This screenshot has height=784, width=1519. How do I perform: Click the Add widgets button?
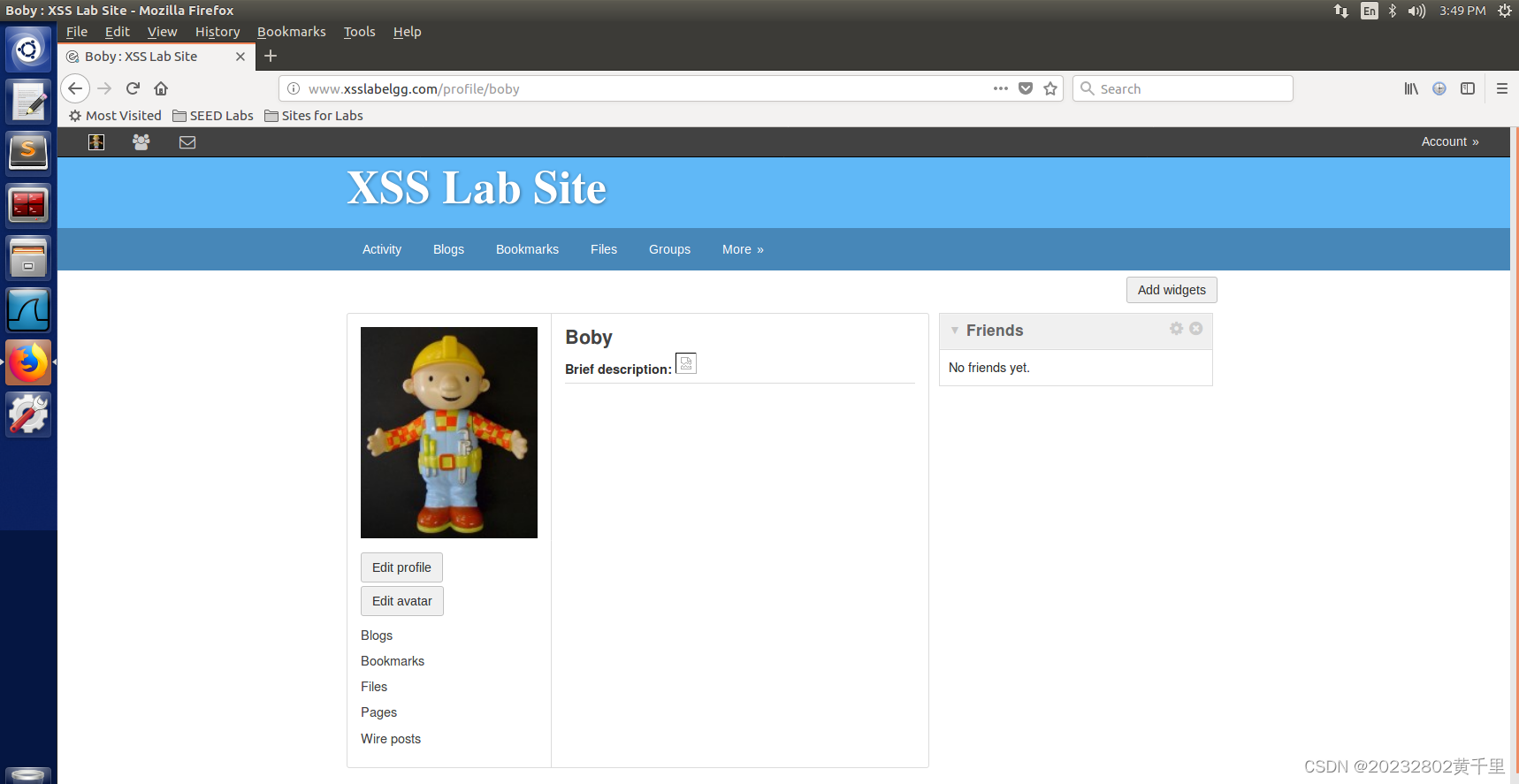pyautogui.click(x=1172, y=290)
